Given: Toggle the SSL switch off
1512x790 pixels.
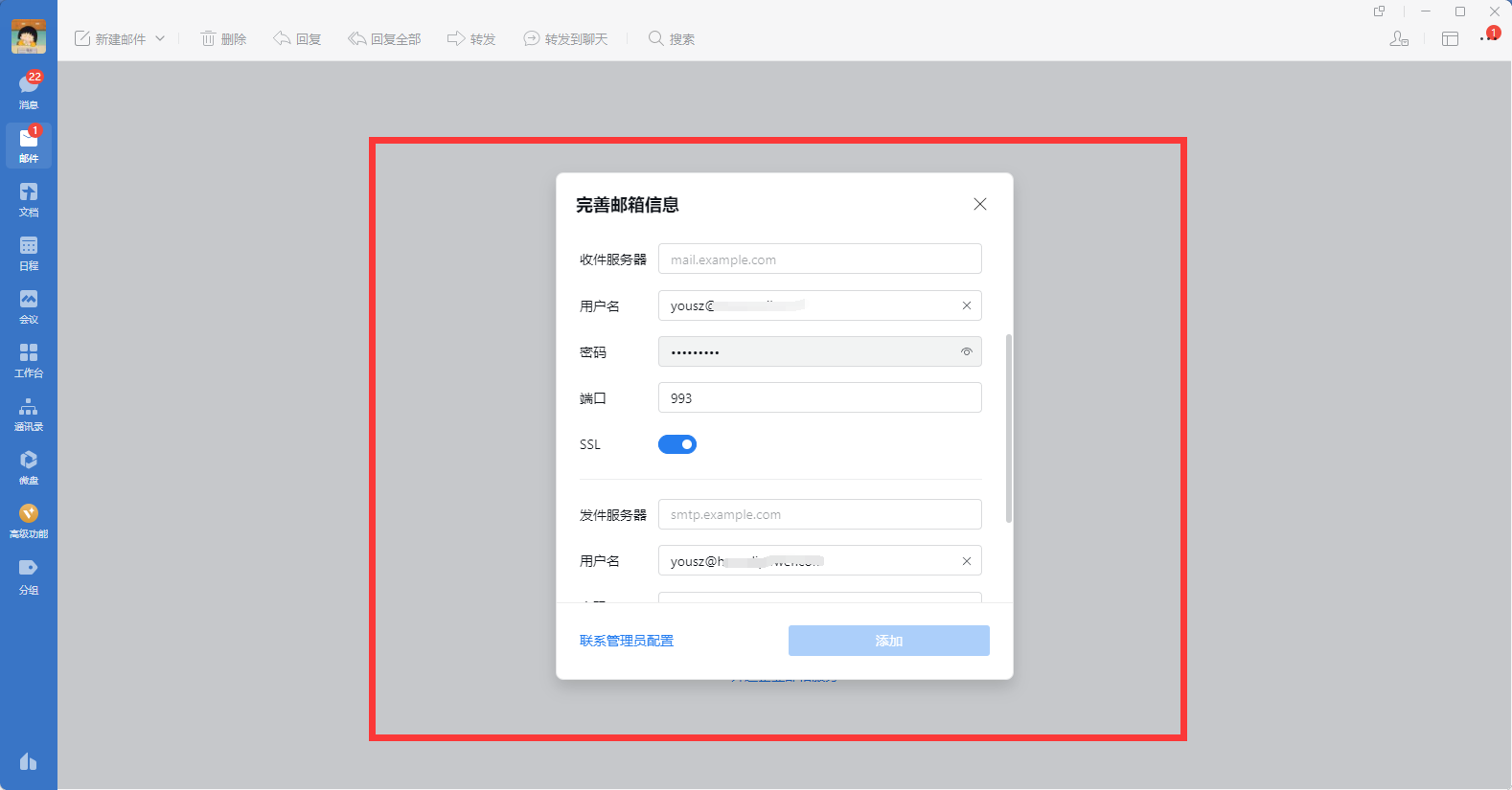Looking at the screenshot, I should [676, 444].
